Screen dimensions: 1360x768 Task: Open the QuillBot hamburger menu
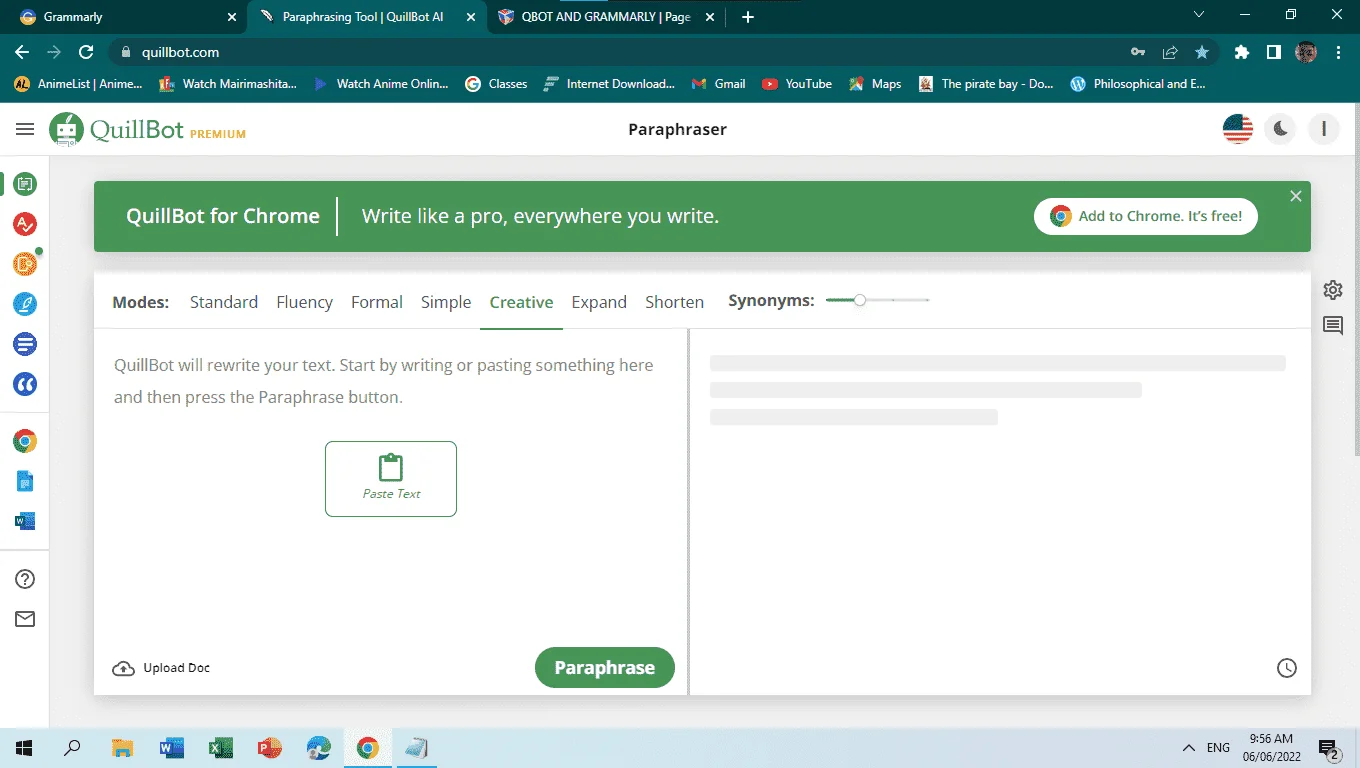[25, 129]
